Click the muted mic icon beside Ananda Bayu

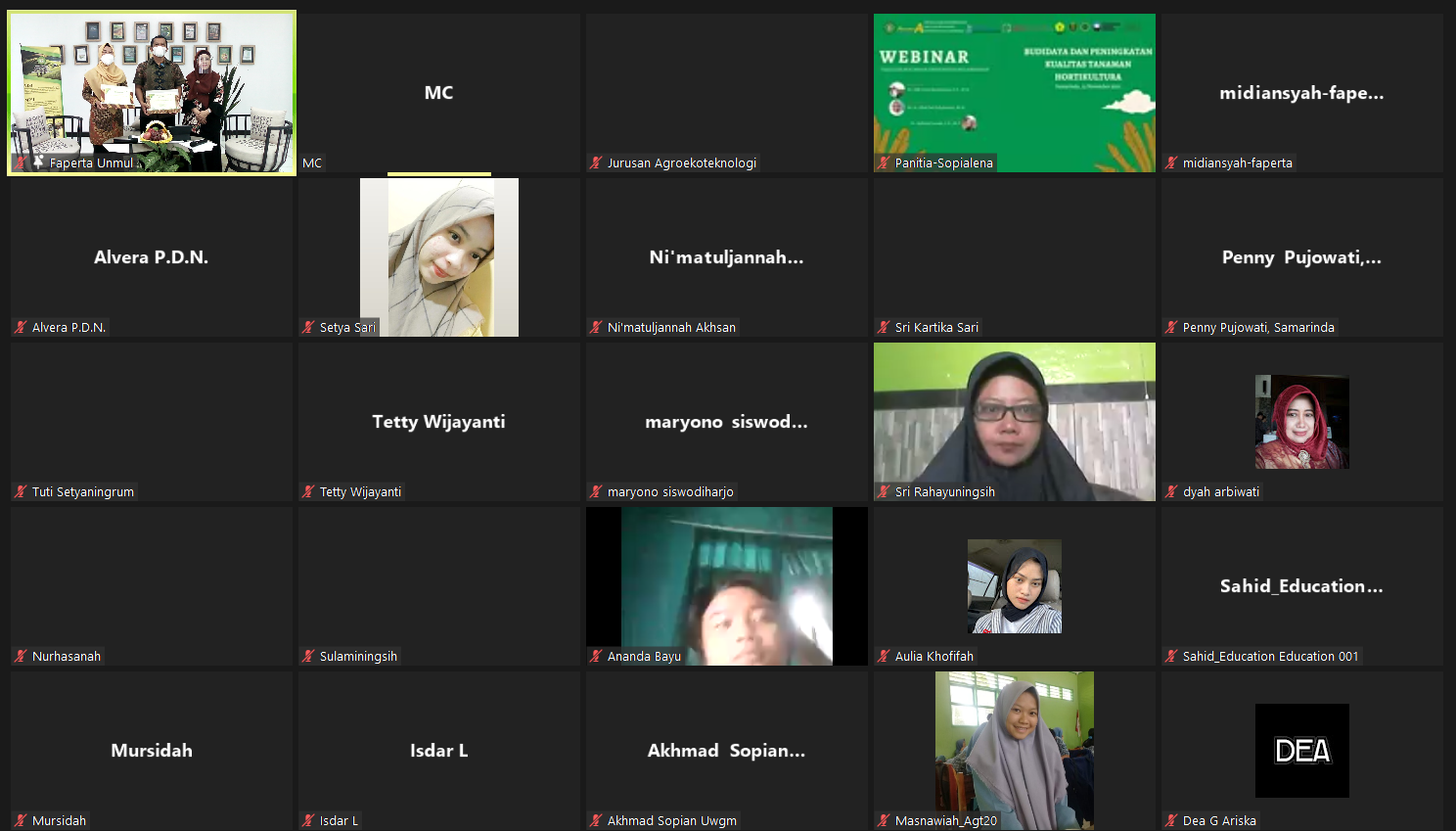pyautogui.click(x=596, y=656)
